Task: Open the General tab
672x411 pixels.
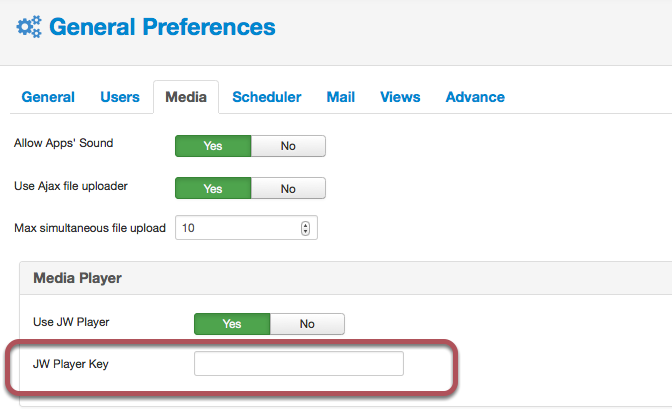Action: [48, 97]
